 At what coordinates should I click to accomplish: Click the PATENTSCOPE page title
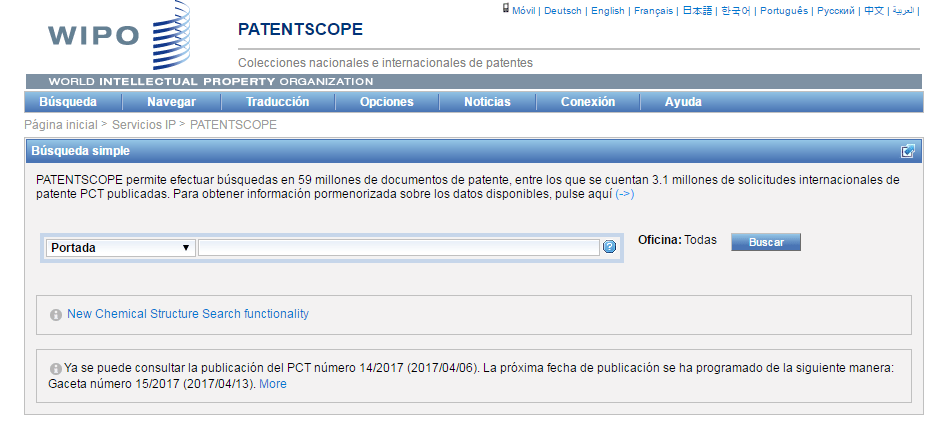[300, 29]
